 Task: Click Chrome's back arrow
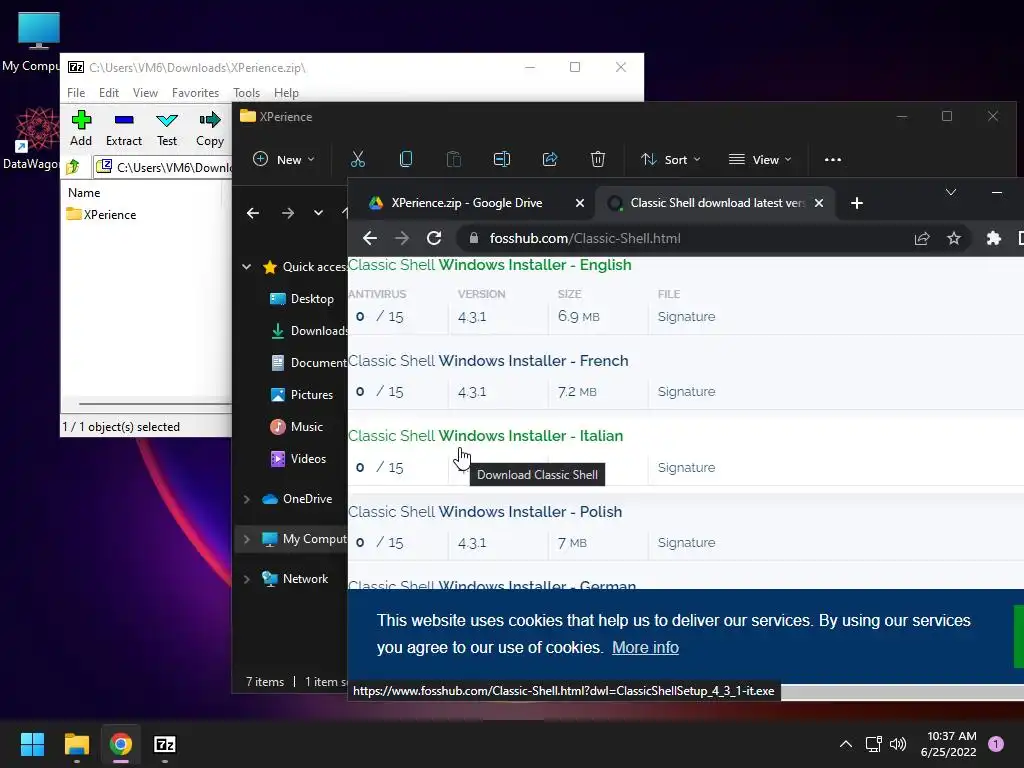coord(370,238)
